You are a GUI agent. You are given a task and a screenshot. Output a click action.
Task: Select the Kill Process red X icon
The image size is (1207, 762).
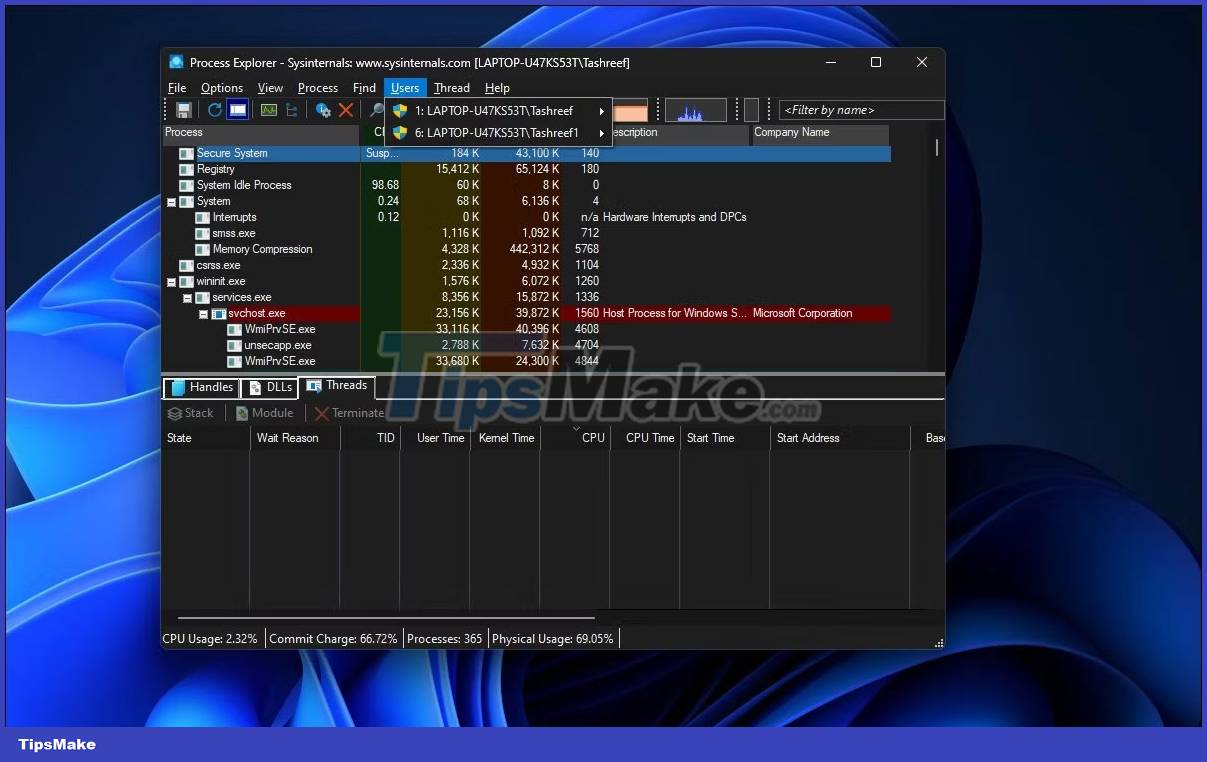346,110
